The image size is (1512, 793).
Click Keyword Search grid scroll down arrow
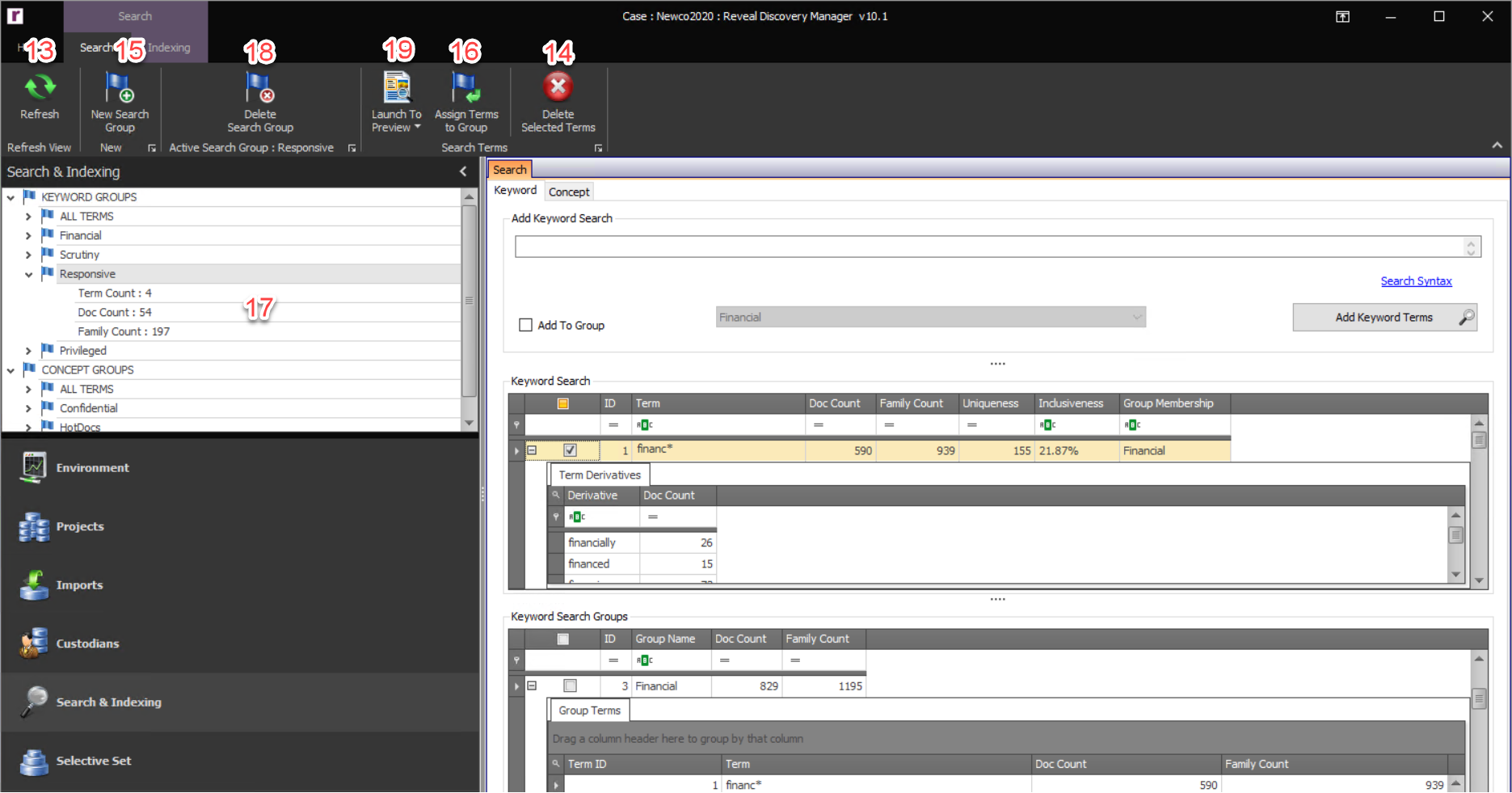click(x=1479, y=580)
